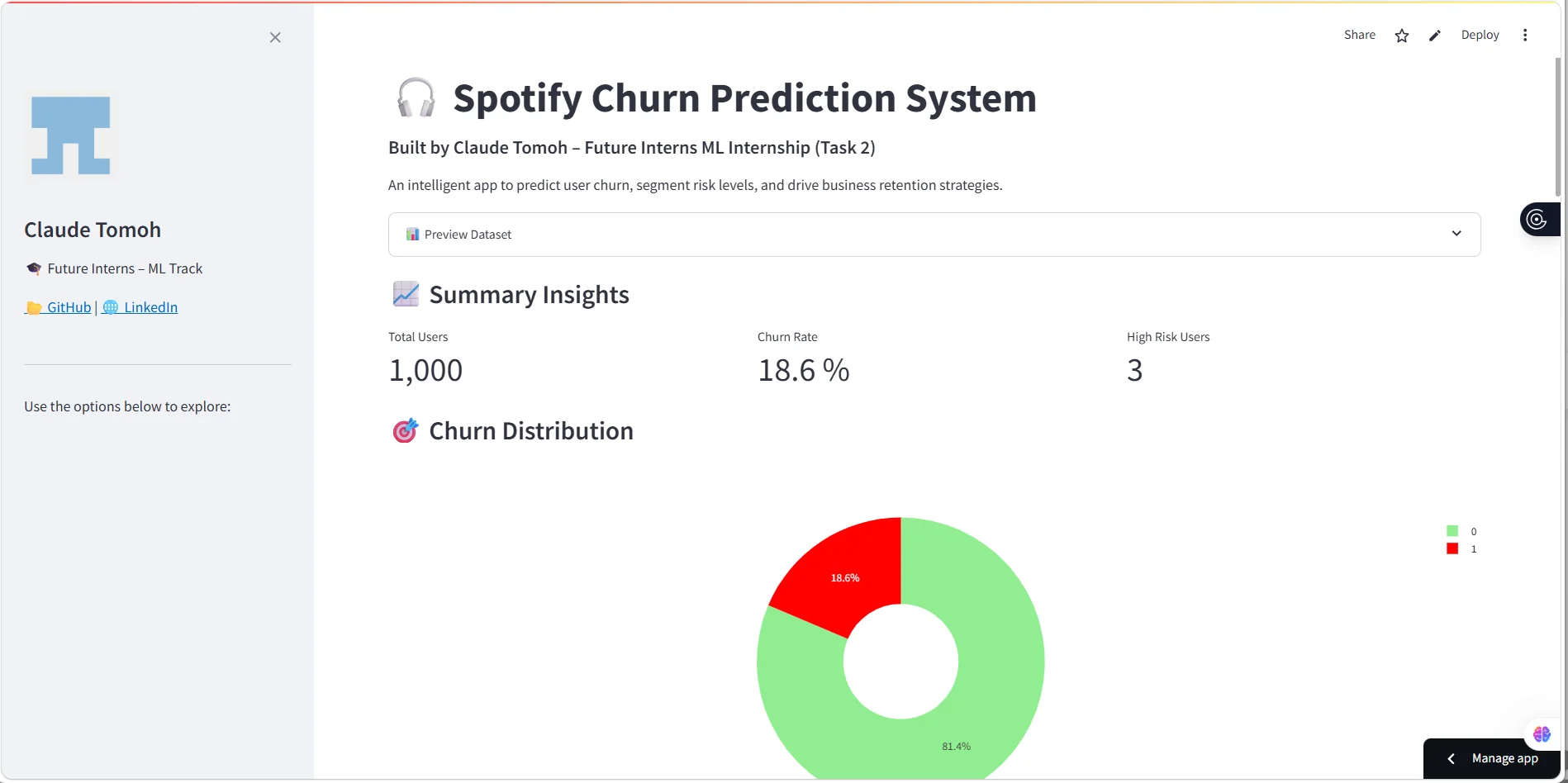Click the Manage app back chevron
The width and height of the screenshot is (1568, 783).
pos(1451,758)
